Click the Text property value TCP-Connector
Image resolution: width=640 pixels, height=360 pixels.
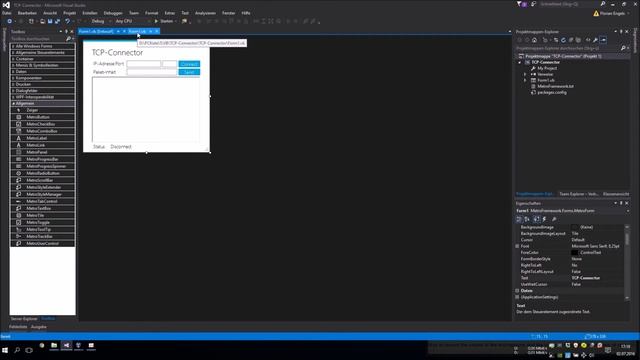tap(586, 278)
